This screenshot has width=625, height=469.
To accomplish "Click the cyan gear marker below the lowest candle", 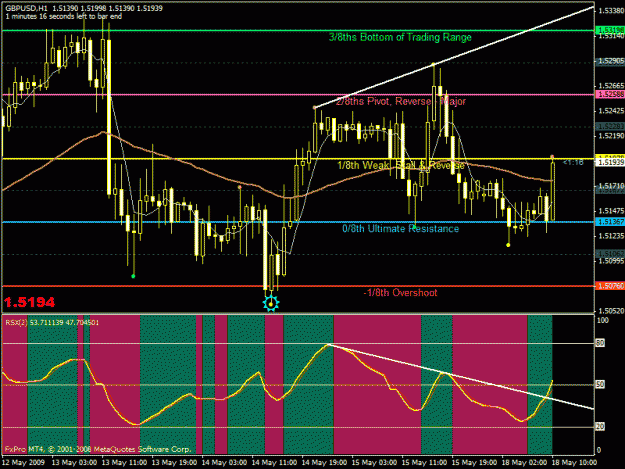I will [271, 304].
